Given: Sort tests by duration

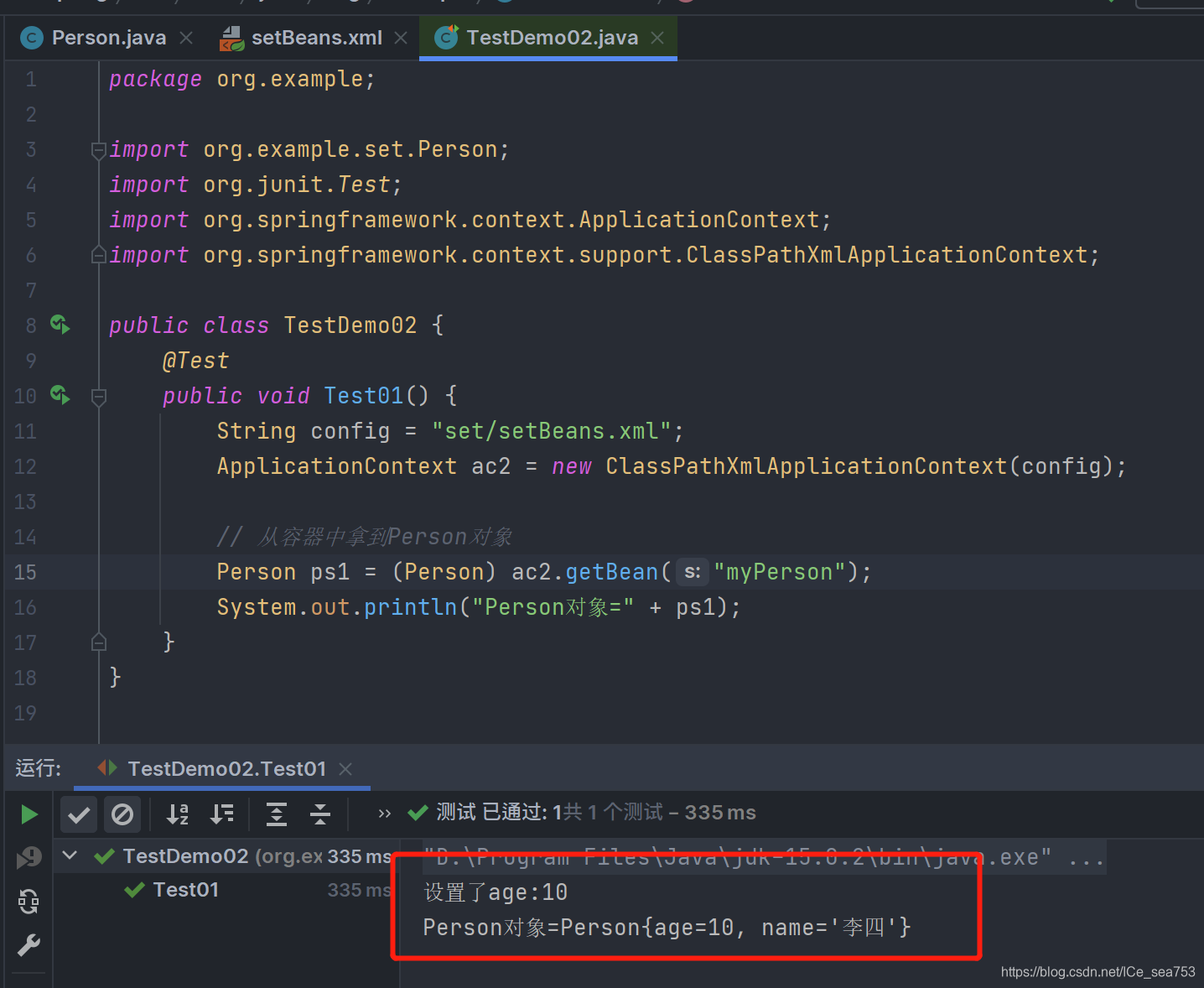Looking at the screenshot, I should pyautogui.click(x=222, y=814).
